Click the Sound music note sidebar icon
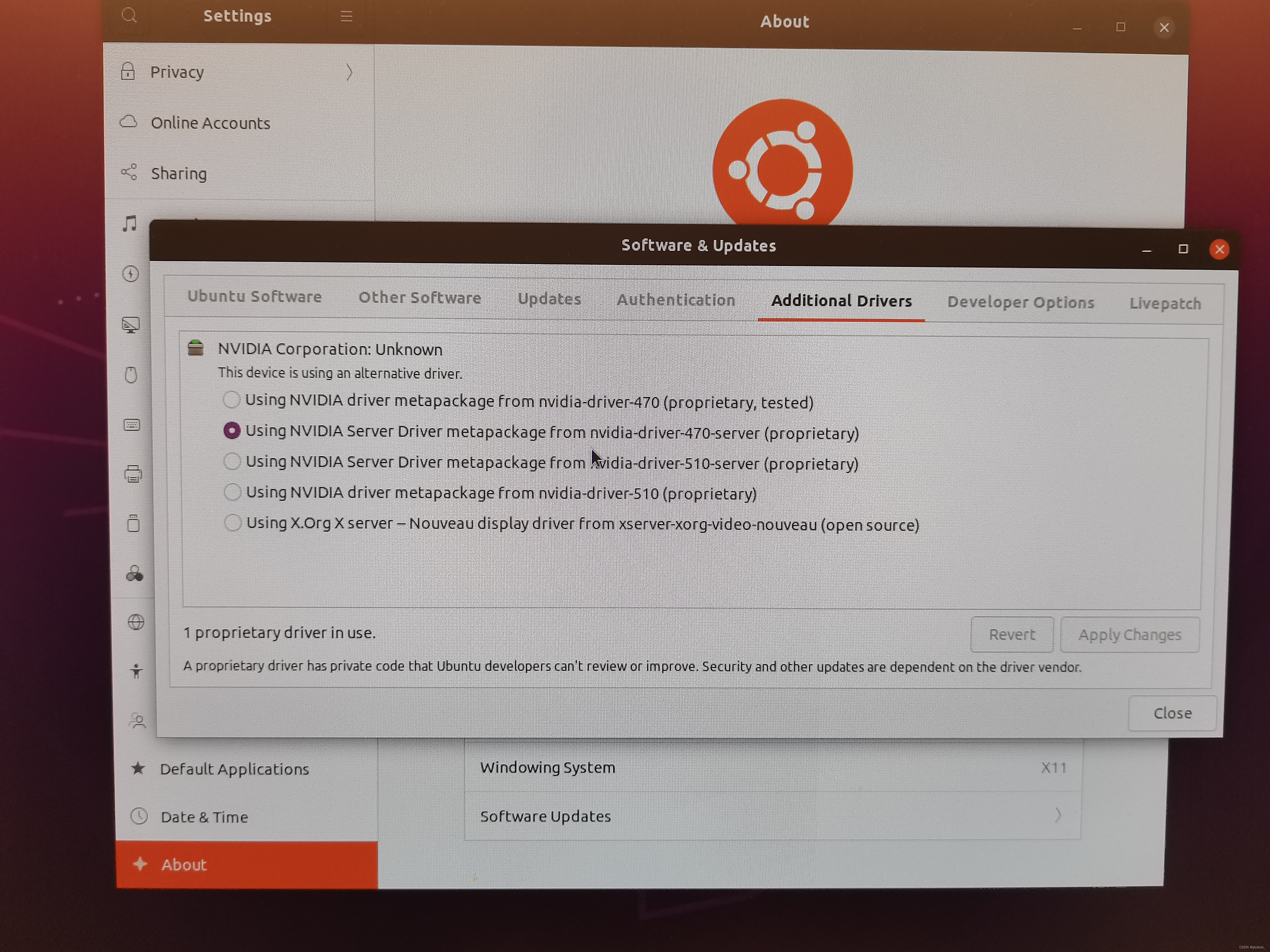The width and height of the screenshot is (1270, 952). pos(130,223)
